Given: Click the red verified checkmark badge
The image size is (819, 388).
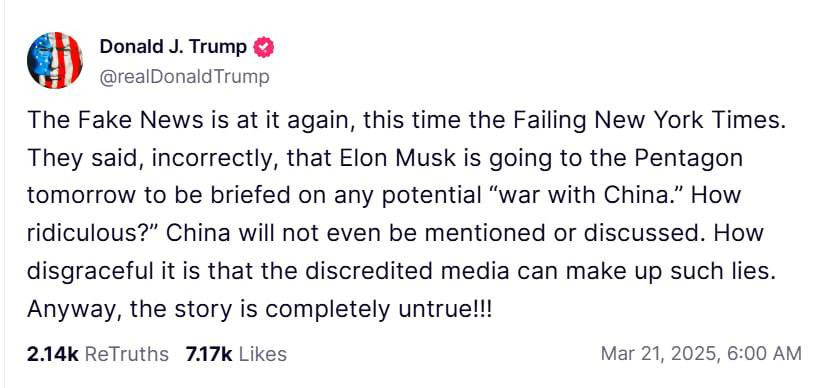Looking at the screenshot, I should pyautogui.click(x=263, y=48).
